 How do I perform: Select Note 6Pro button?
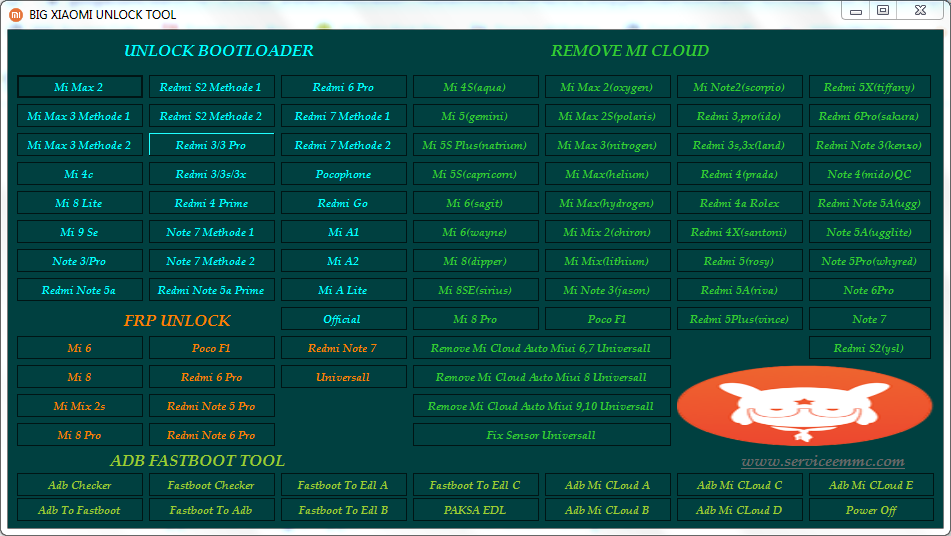(870, 290)
